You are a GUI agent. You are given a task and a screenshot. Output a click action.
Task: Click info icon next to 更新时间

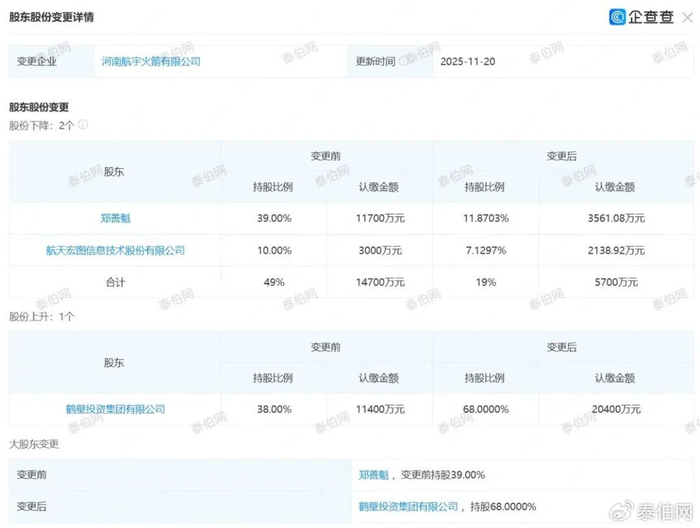click(403, 61)
